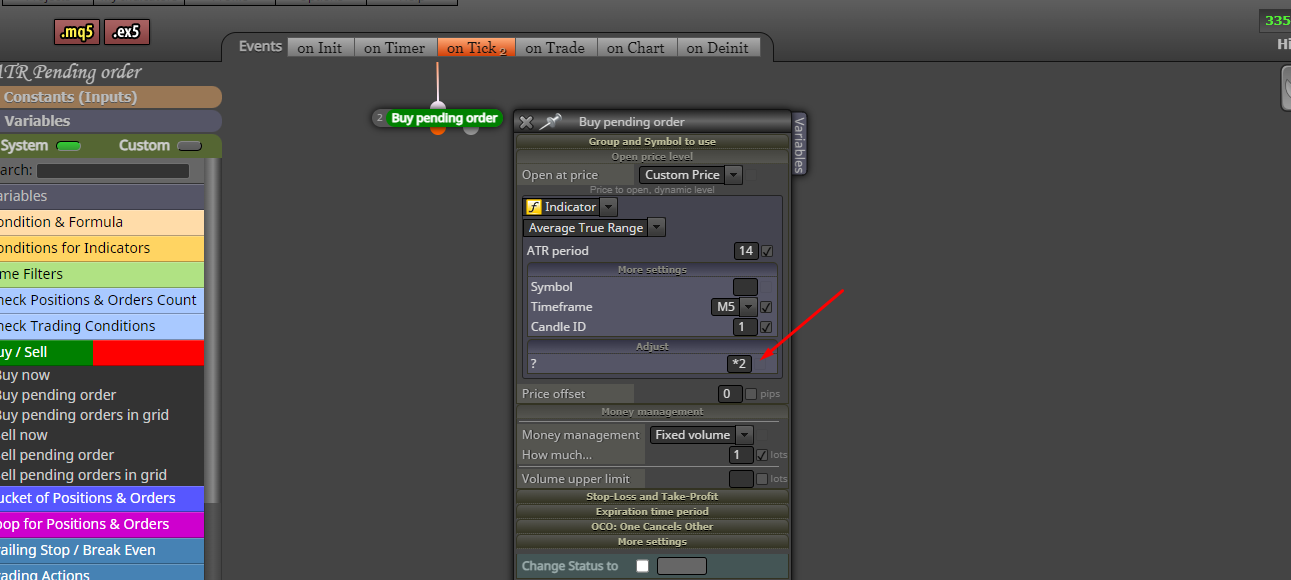Image resolution: width=1291 pixels, height=580 pixels.
Task: Open the Average True Range dropdown
Action: pos(595,228)
